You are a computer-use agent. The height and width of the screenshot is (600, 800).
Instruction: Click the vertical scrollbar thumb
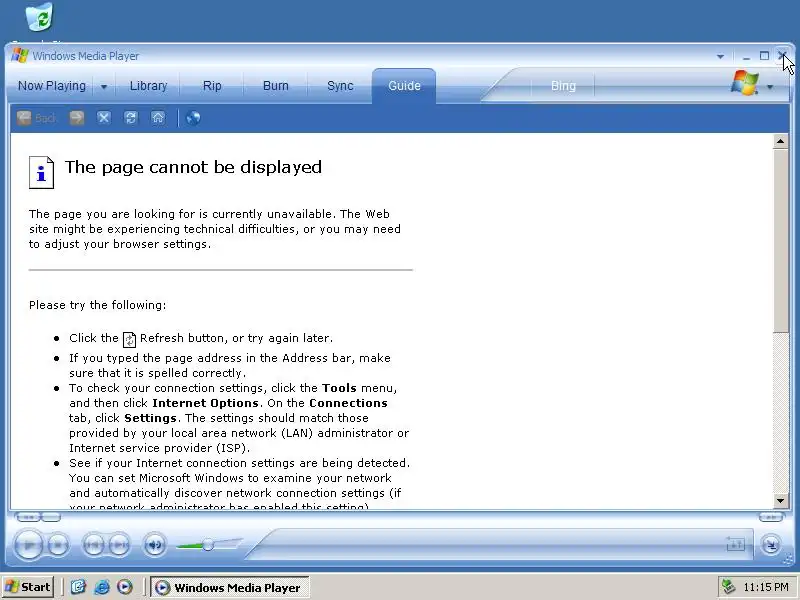[x=780, y=241]
